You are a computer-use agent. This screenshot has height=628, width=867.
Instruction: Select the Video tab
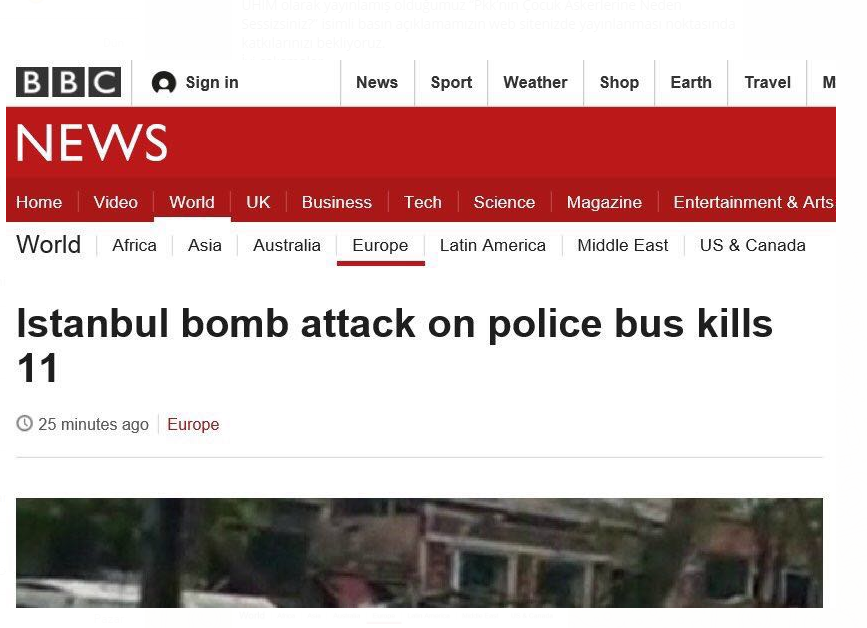coord(116,202)
